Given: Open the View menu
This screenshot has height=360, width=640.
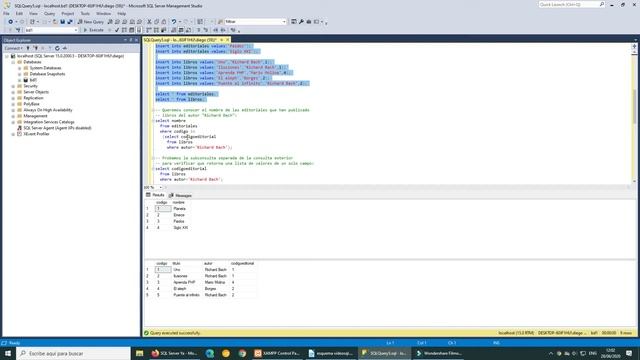Looking at the screenshot, I should point(33,13).
